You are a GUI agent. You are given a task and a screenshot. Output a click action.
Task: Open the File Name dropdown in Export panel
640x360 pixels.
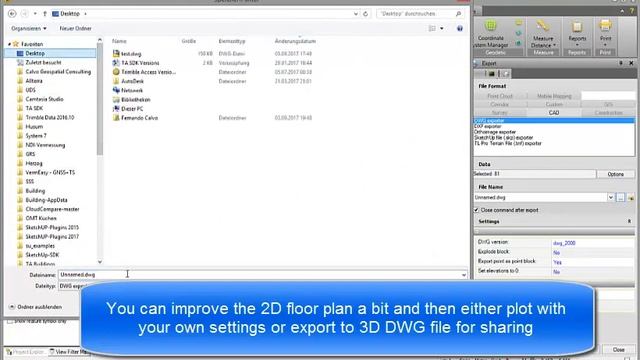[611, 198]
